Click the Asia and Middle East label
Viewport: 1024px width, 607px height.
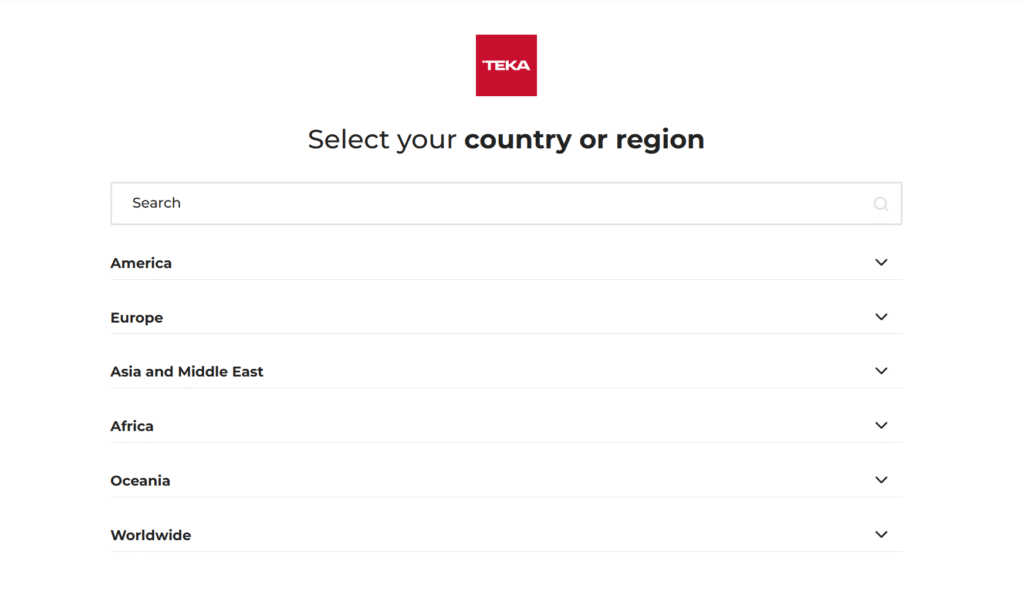(x=187, y=371)
